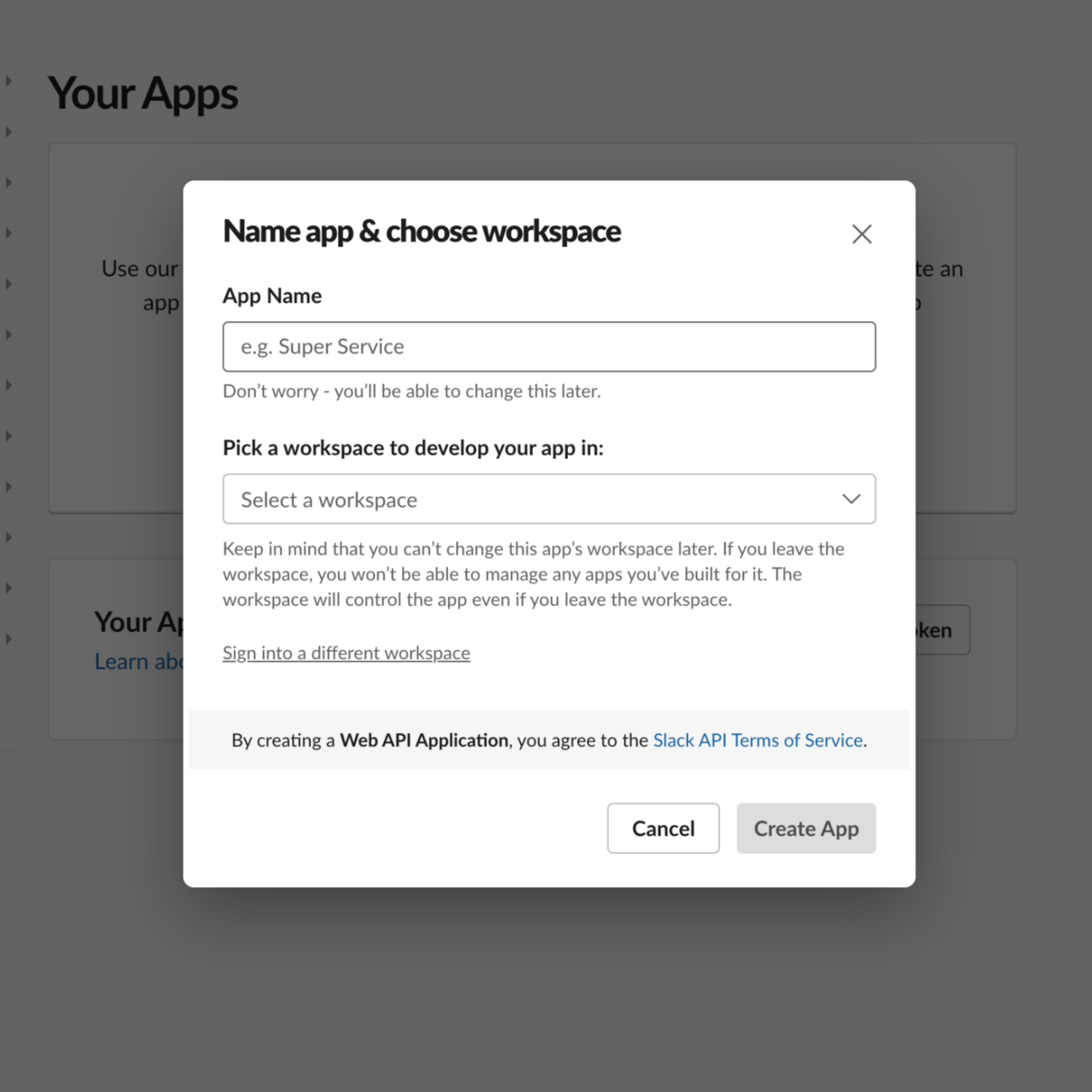Click Sign into a different workspace link
This screenshot has width=1092, height=1092.
346,654
